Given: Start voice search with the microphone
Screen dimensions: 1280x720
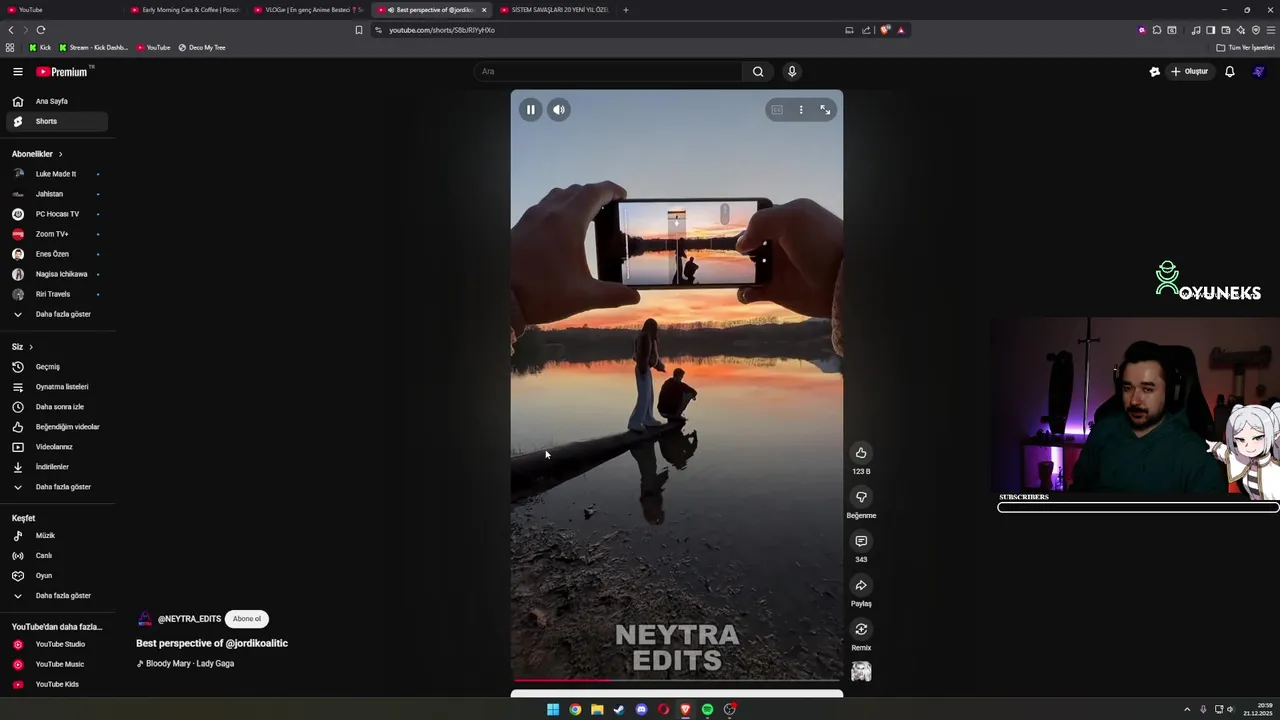Looking at the screenshot, I should [x=792, y=71].
